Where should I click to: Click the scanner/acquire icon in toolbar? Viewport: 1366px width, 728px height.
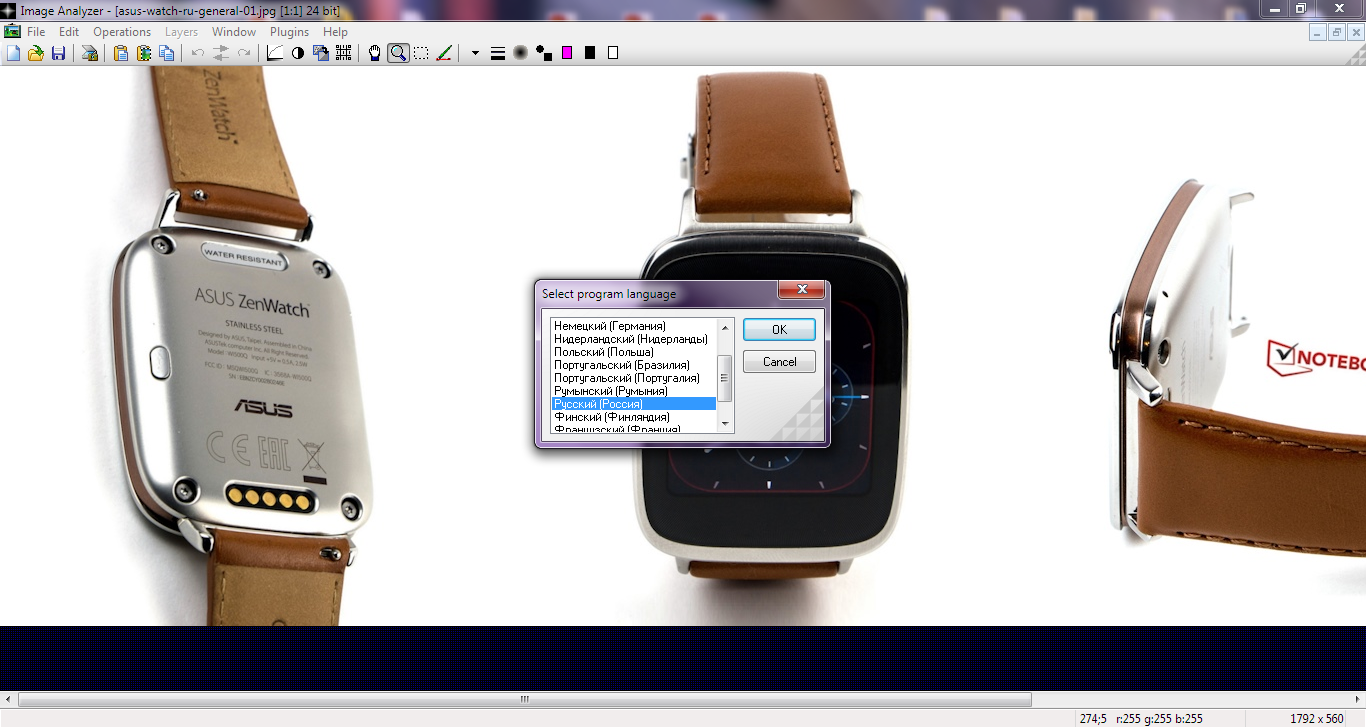point(90,53)
